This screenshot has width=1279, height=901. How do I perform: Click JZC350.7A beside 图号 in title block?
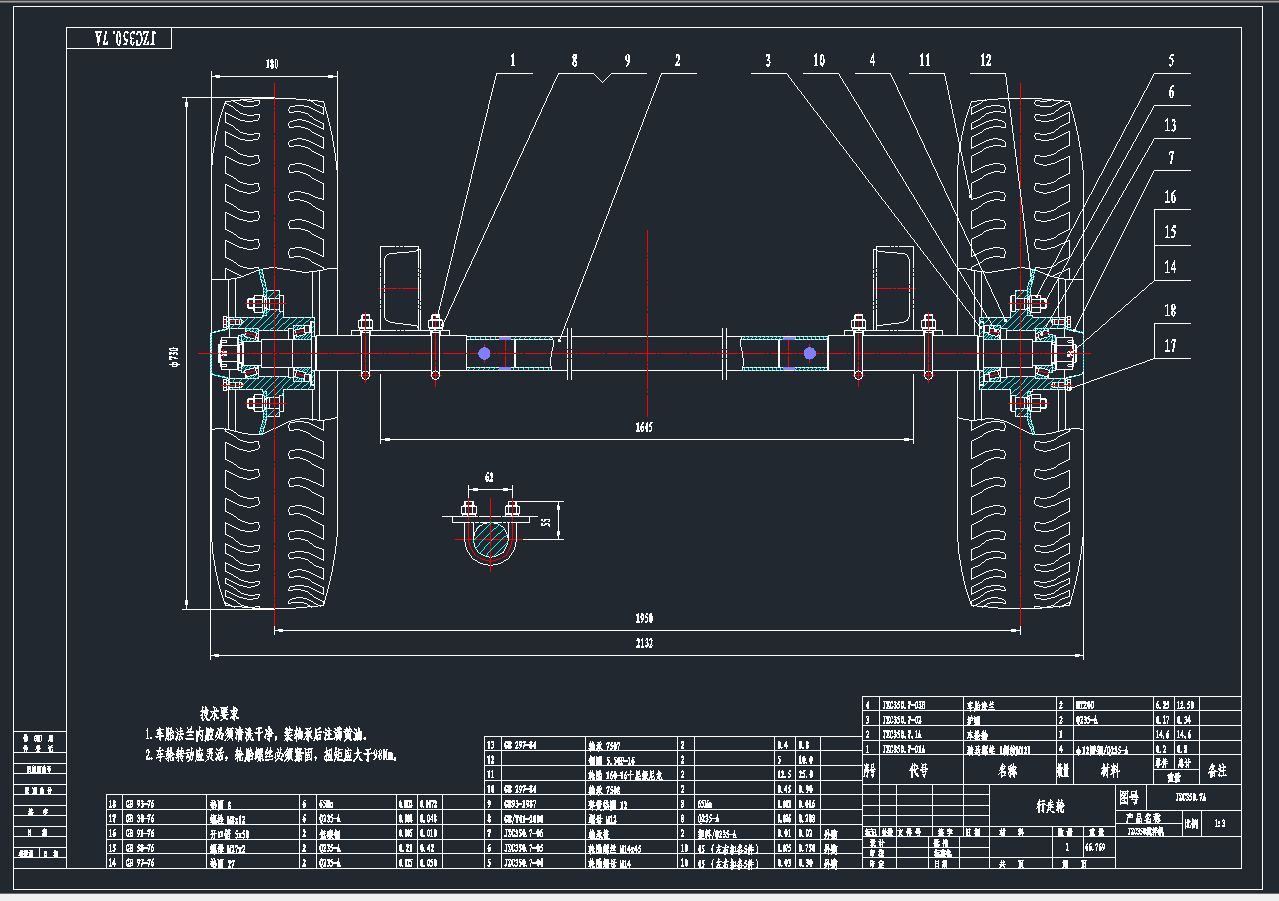point(1191,798)
